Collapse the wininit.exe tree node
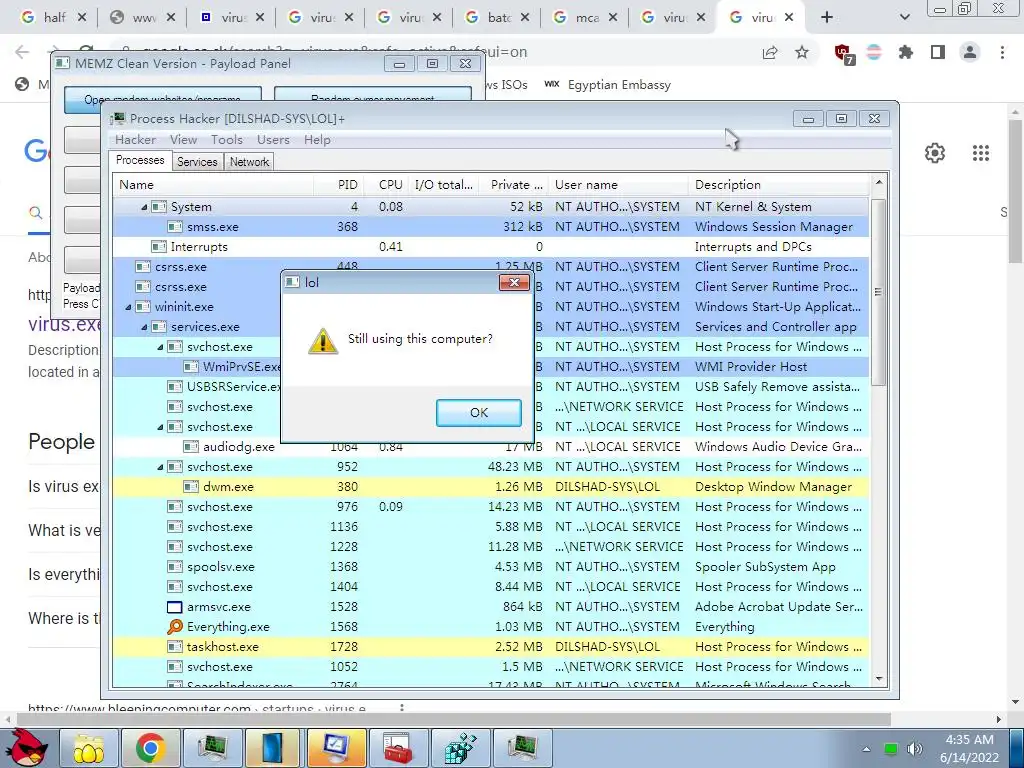 tap(128, 307)
